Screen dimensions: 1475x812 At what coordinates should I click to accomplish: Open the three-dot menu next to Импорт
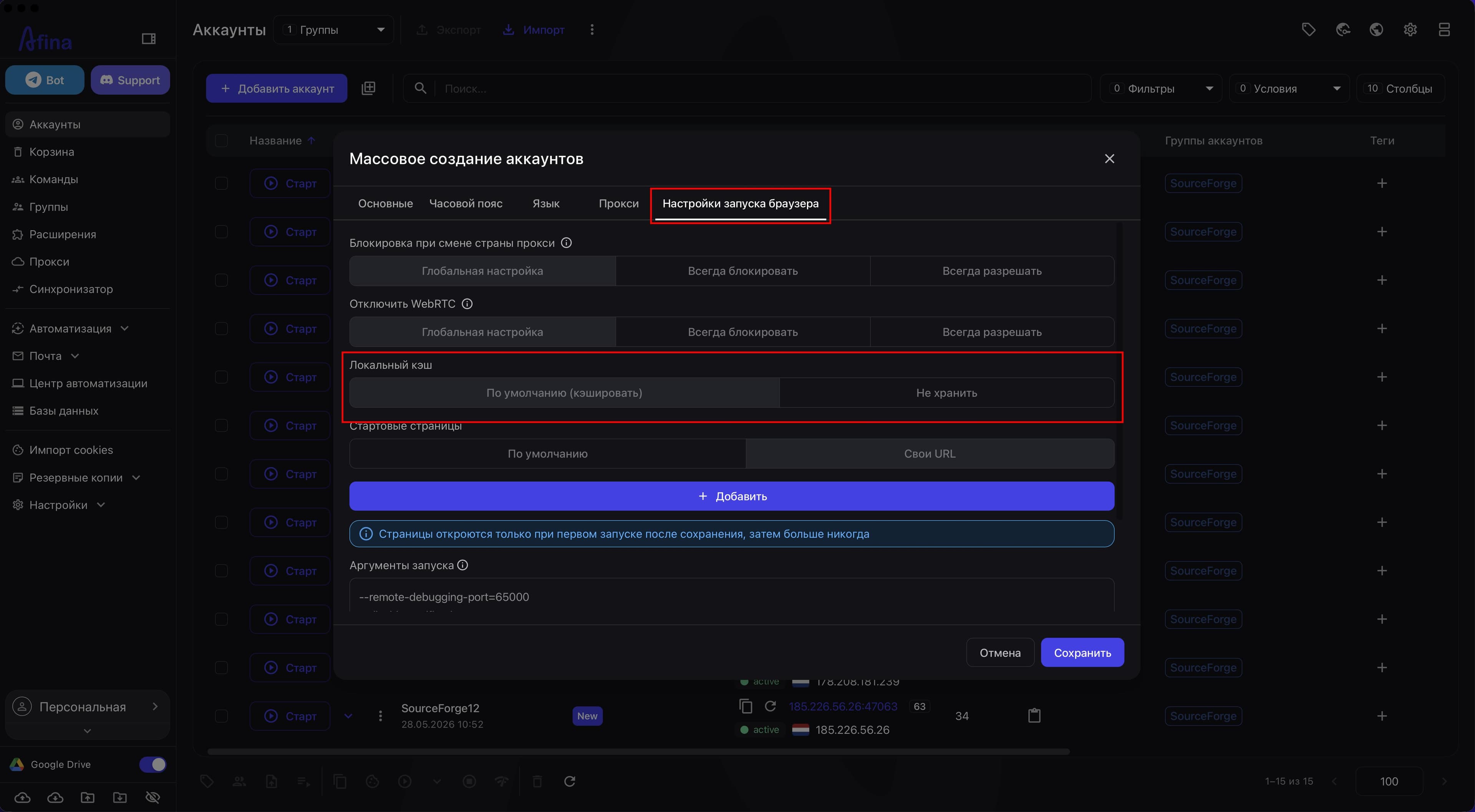tap(592, 29)
